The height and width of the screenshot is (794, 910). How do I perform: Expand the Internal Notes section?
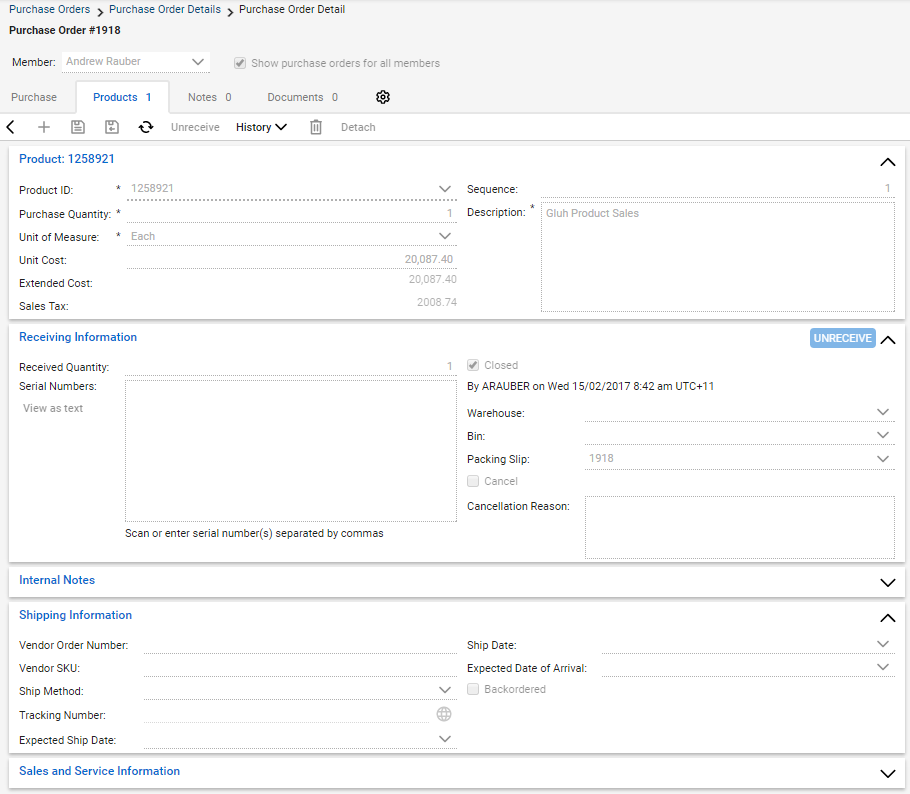(886, 582)
